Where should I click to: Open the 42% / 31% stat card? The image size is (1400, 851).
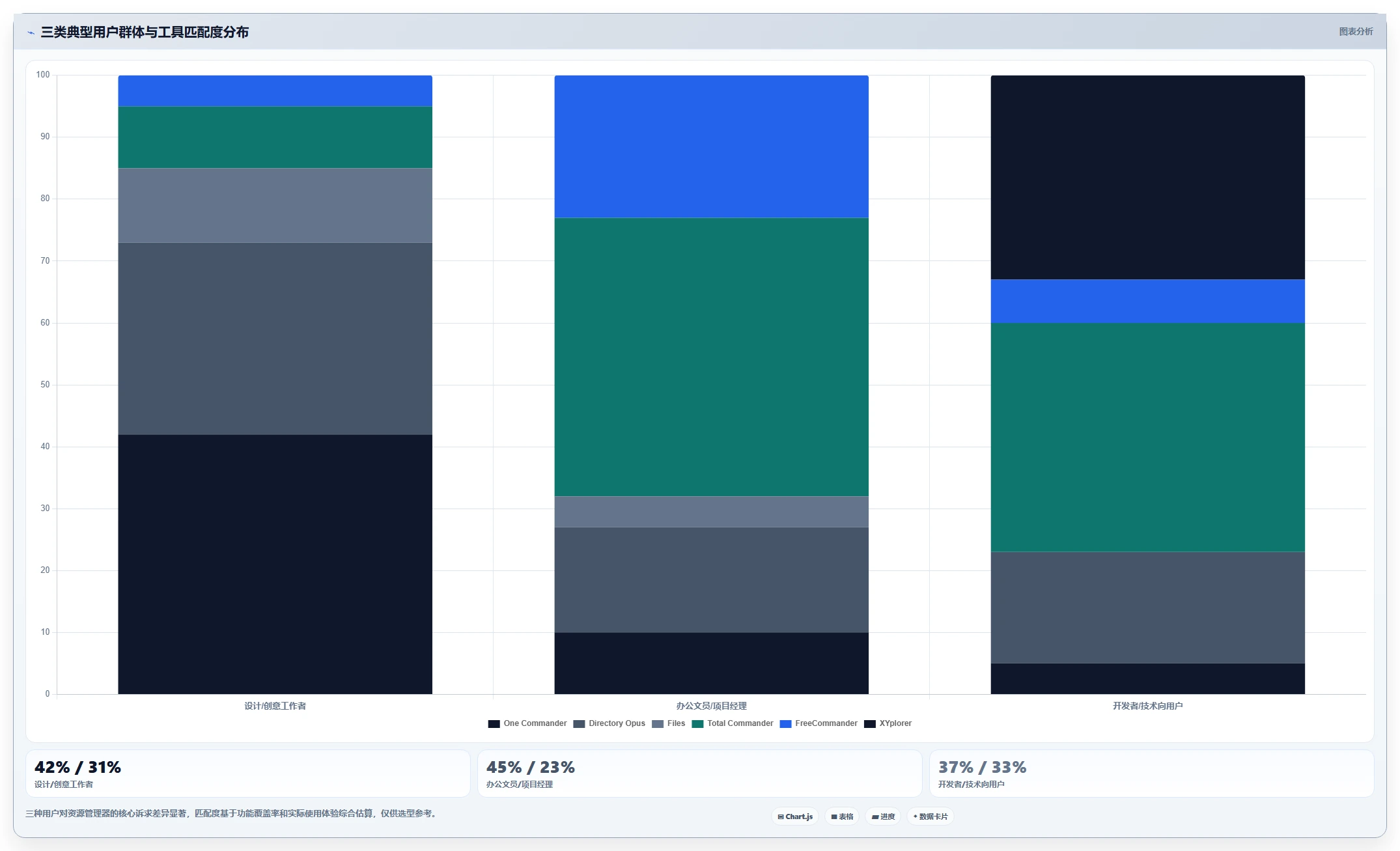tap(247, 774)
